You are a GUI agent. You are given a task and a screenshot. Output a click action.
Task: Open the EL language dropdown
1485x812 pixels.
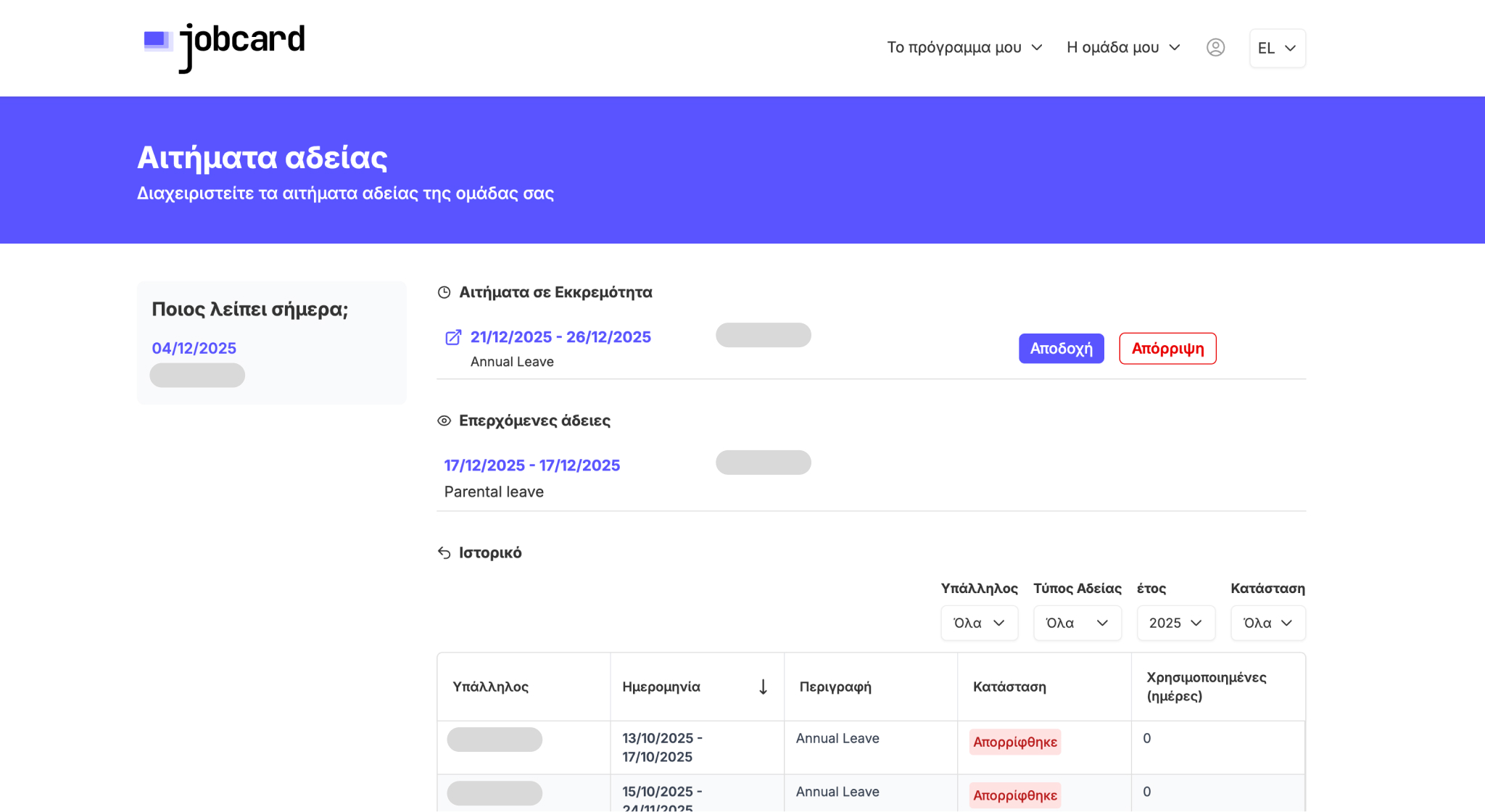(1277, 48)
